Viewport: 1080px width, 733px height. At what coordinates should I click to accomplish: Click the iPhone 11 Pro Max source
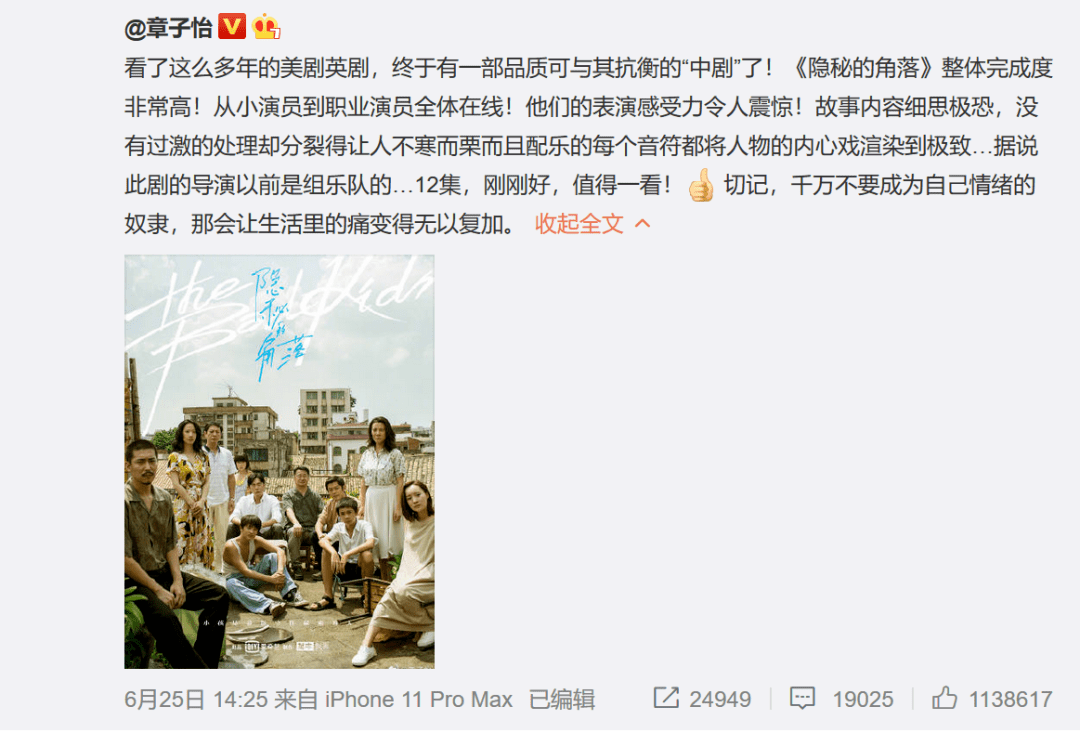tap(418, 699)
